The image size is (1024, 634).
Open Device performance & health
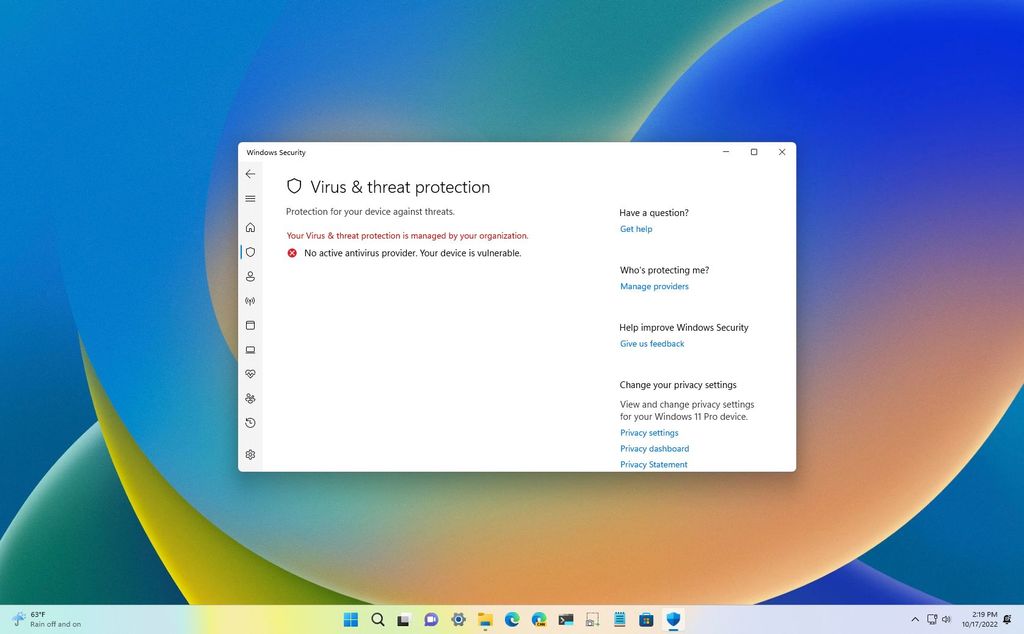click(250, 375)
